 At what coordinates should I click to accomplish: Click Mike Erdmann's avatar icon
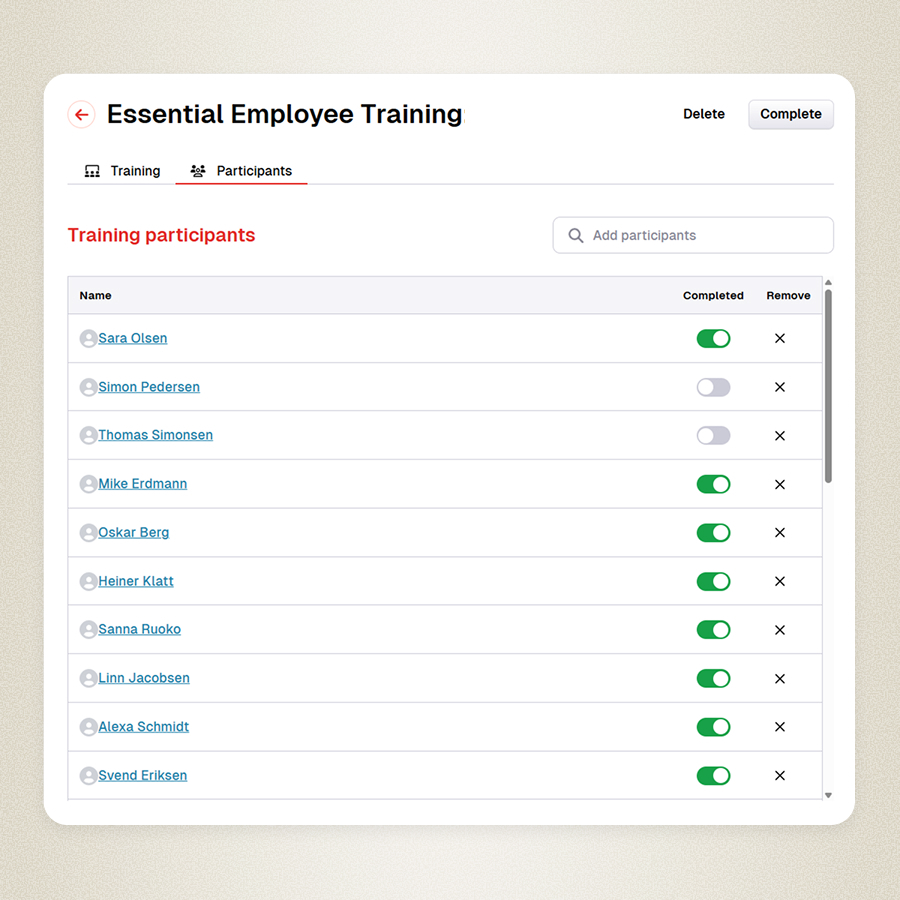pyautogui.click(x=88, y=484)
